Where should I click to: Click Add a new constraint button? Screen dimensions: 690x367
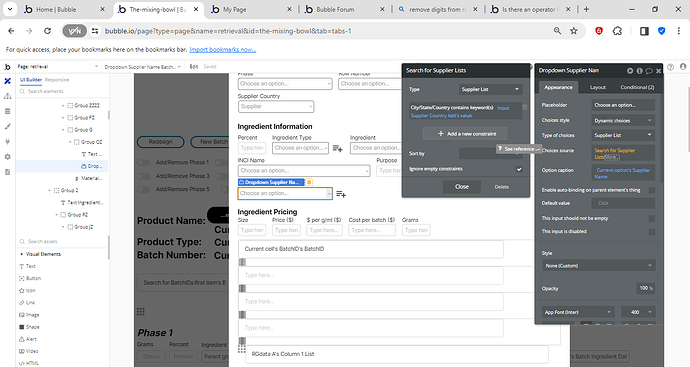click(466, 134)
